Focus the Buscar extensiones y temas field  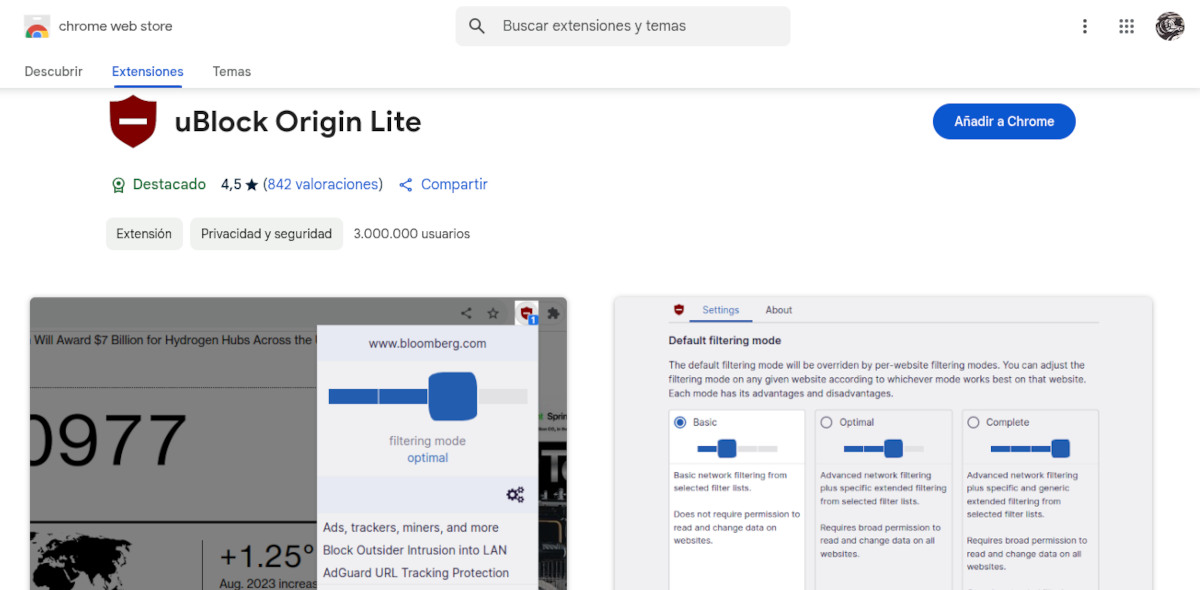623,26
